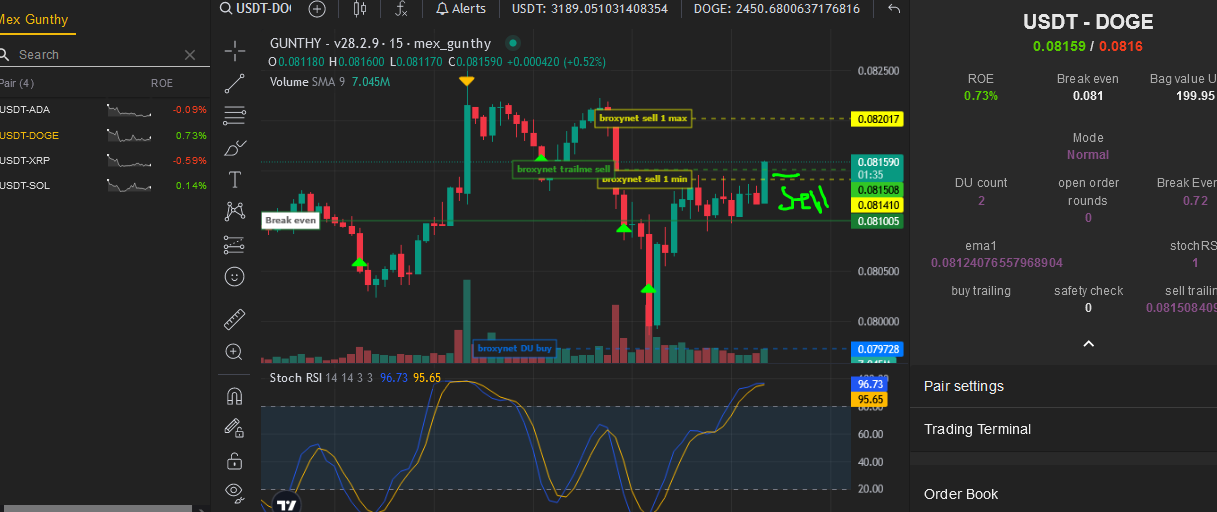The image size is (1217, 512).
Task: Select the USDT-XRP pair row
Action: point(104,160)
